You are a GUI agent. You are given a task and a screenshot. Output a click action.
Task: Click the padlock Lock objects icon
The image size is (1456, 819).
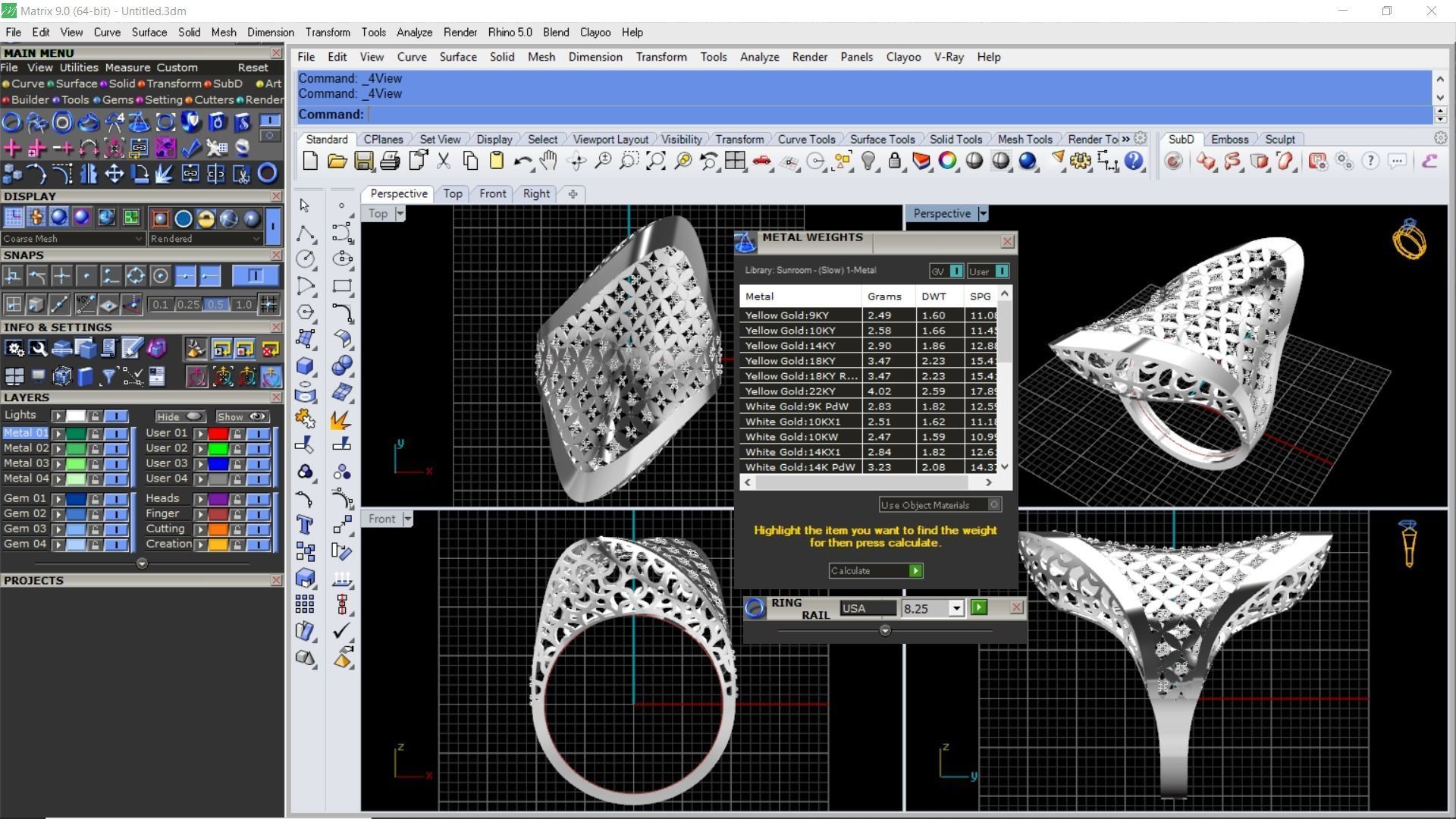point(895,161)
